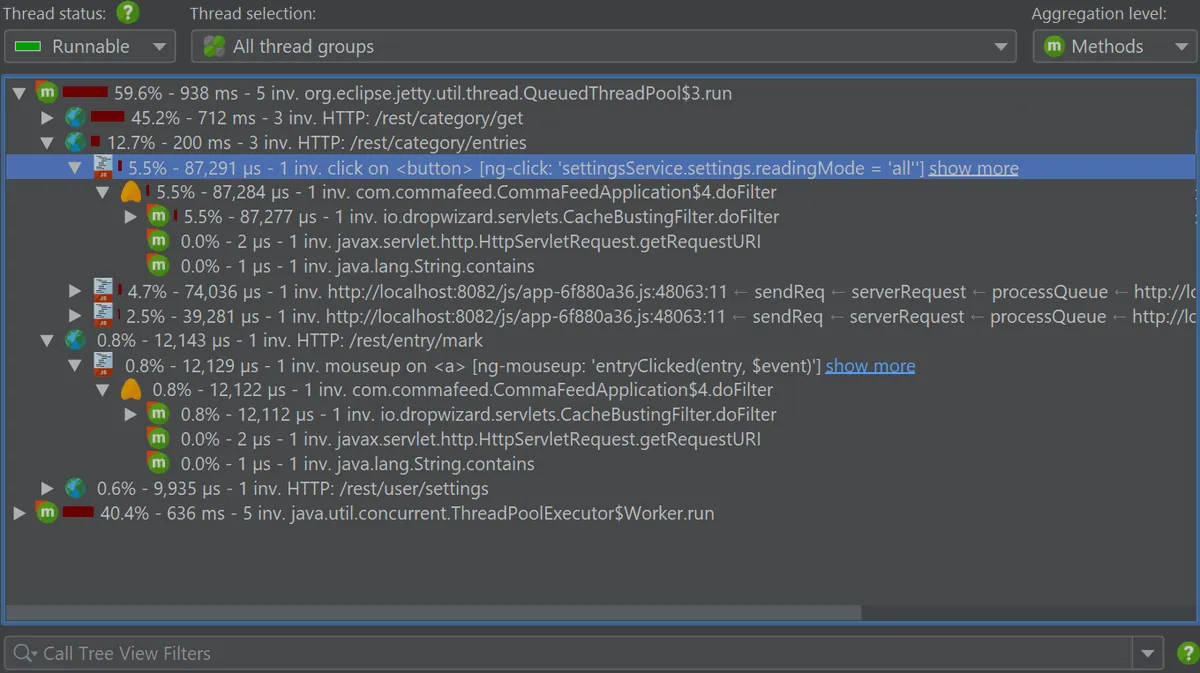Expand the ThreadPoolExecutor$Worker.run node

point(19,513)
